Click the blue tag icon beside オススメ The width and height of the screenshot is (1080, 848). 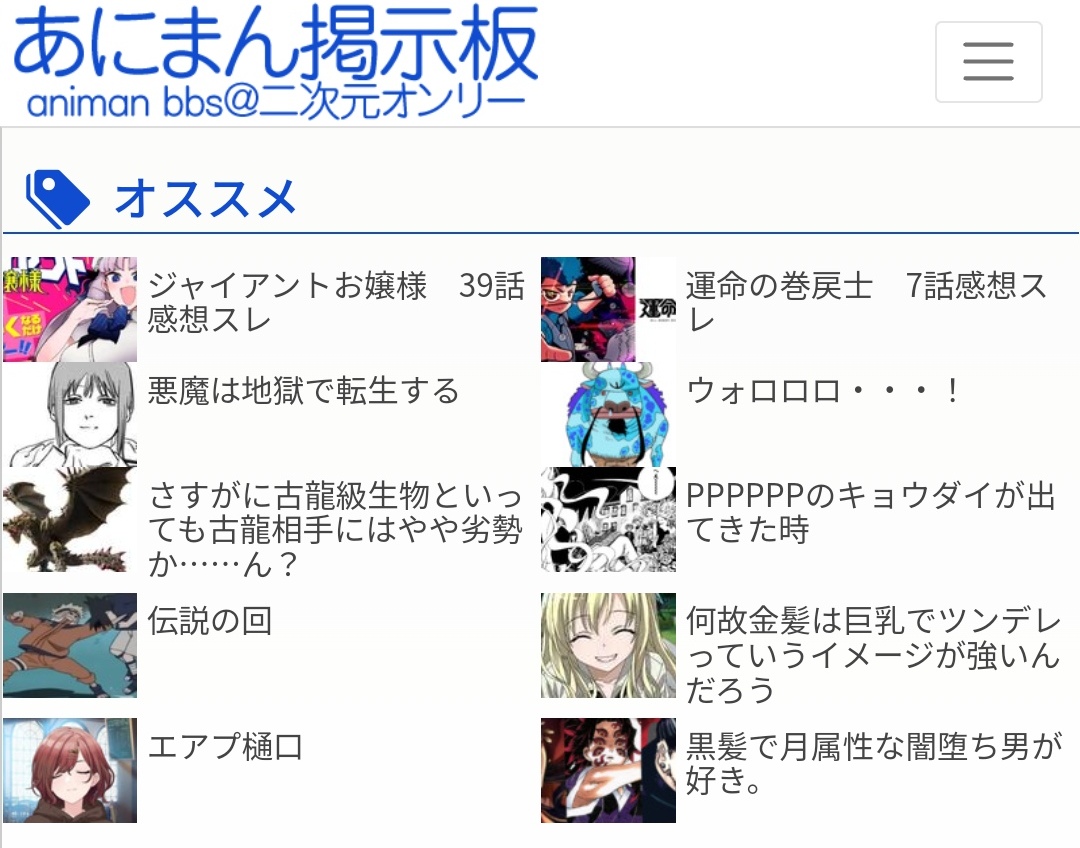point(57,199)
